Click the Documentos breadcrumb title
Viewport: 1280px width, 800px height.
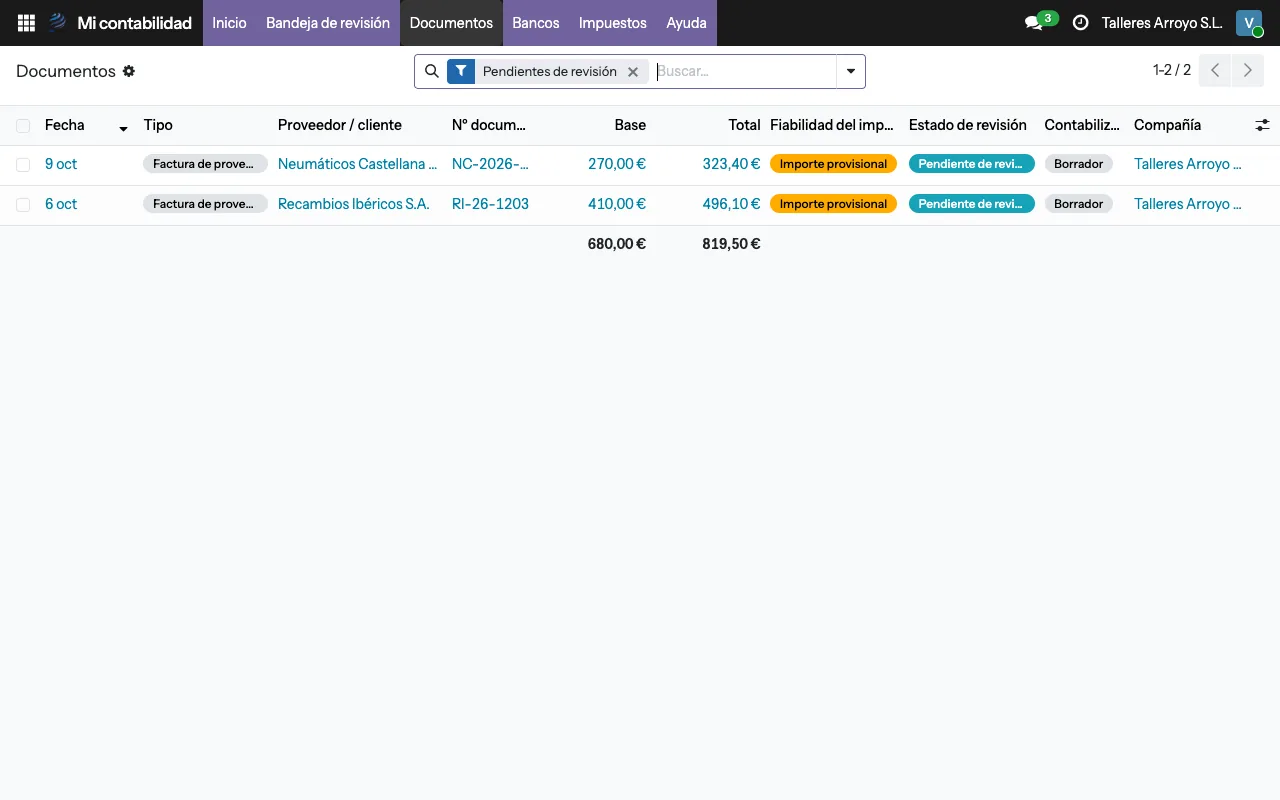(66, 71)
